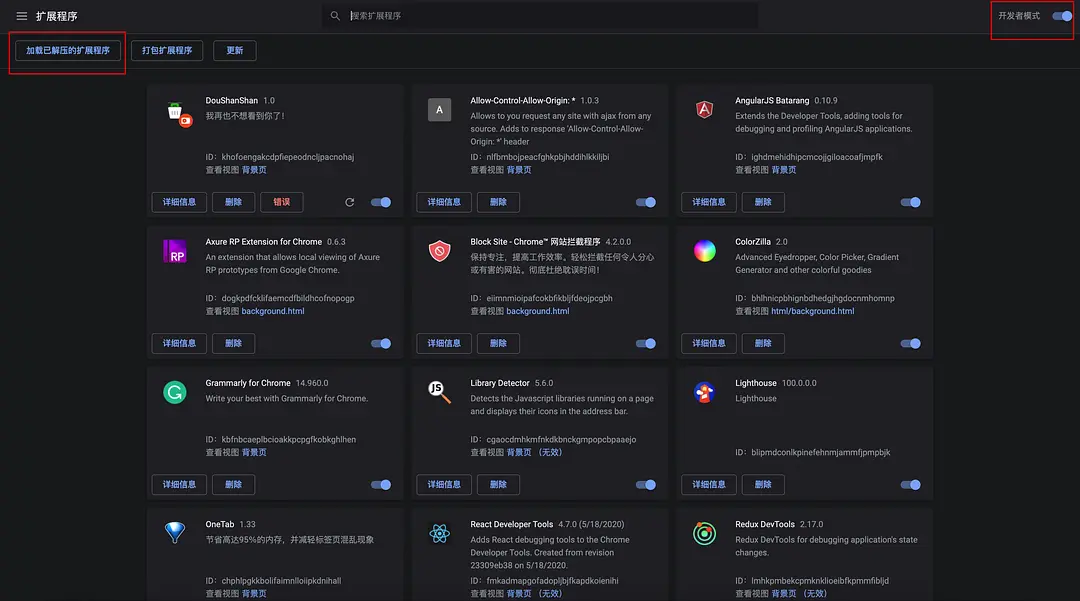Open 详细信息 for Block Site

coord(444,344)
